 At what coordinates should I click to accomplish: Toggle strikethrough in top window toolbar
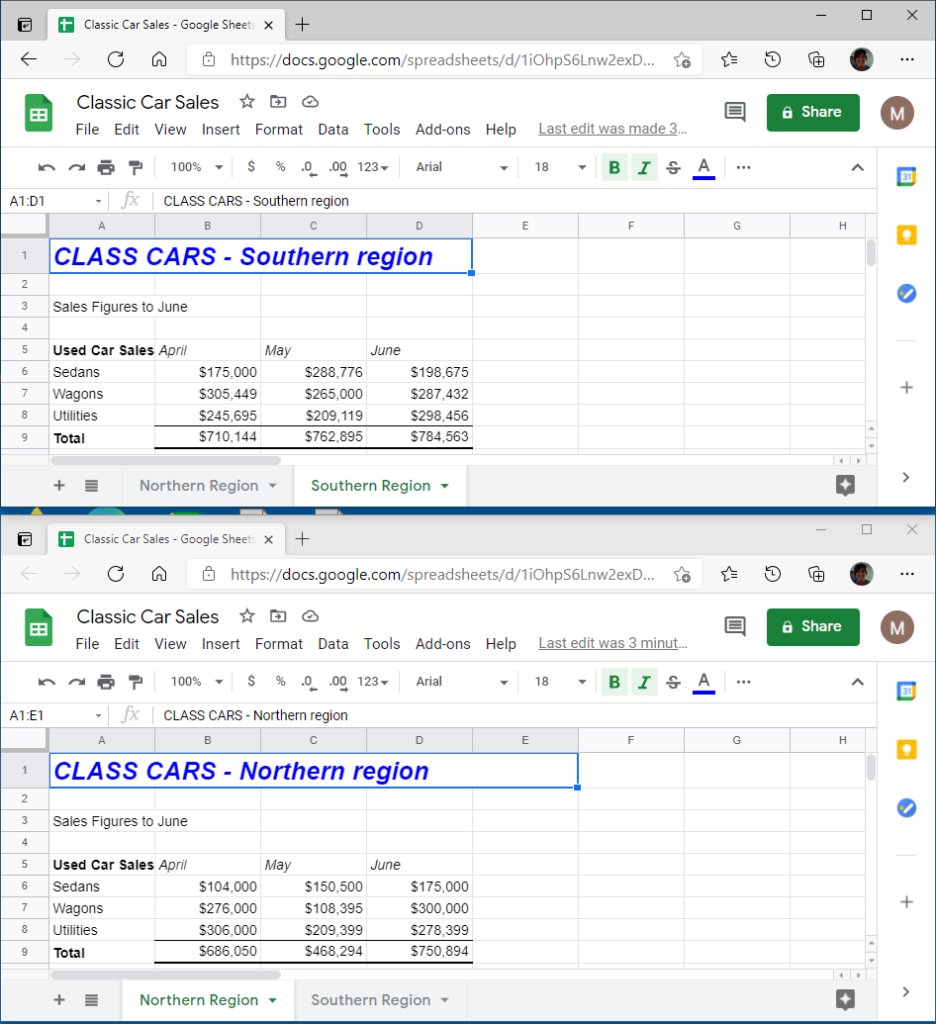673,168
